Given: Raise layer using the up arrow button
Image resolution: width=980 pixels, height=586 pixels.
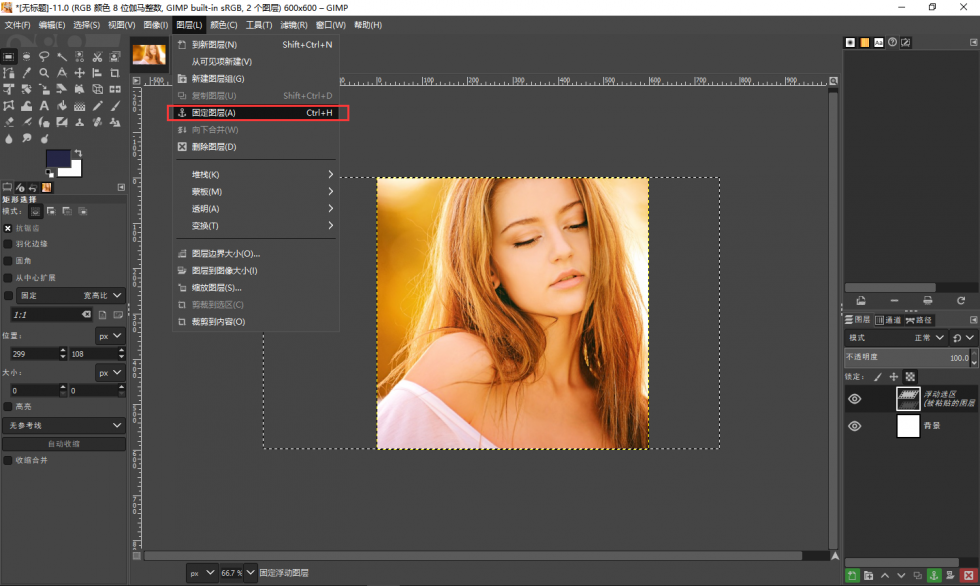Looking at the screenshot, I should (x=884, y=575).
